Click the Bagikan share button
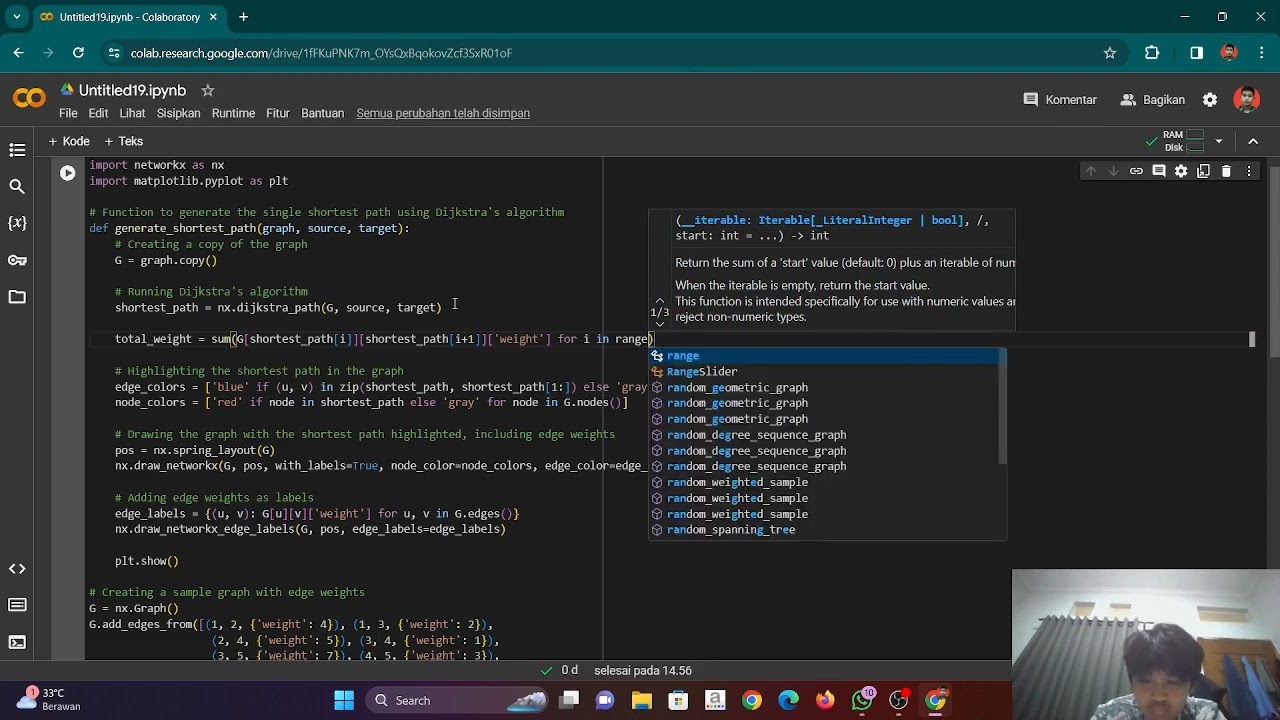 1153,100
